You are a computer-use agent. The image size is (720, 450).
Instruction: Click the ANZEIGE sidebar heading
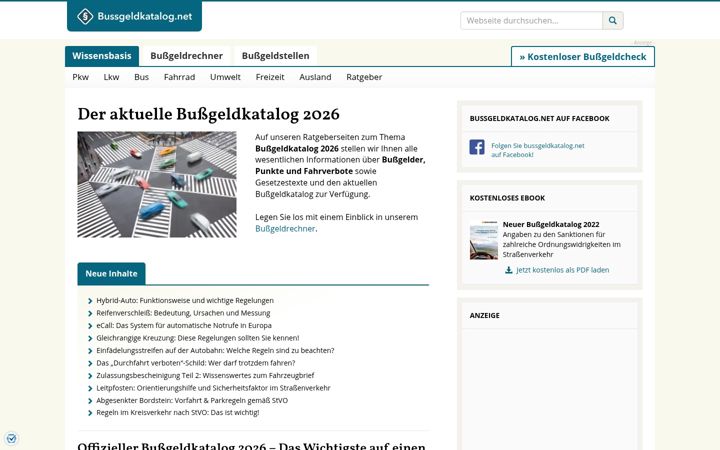[x=484, y=315]
